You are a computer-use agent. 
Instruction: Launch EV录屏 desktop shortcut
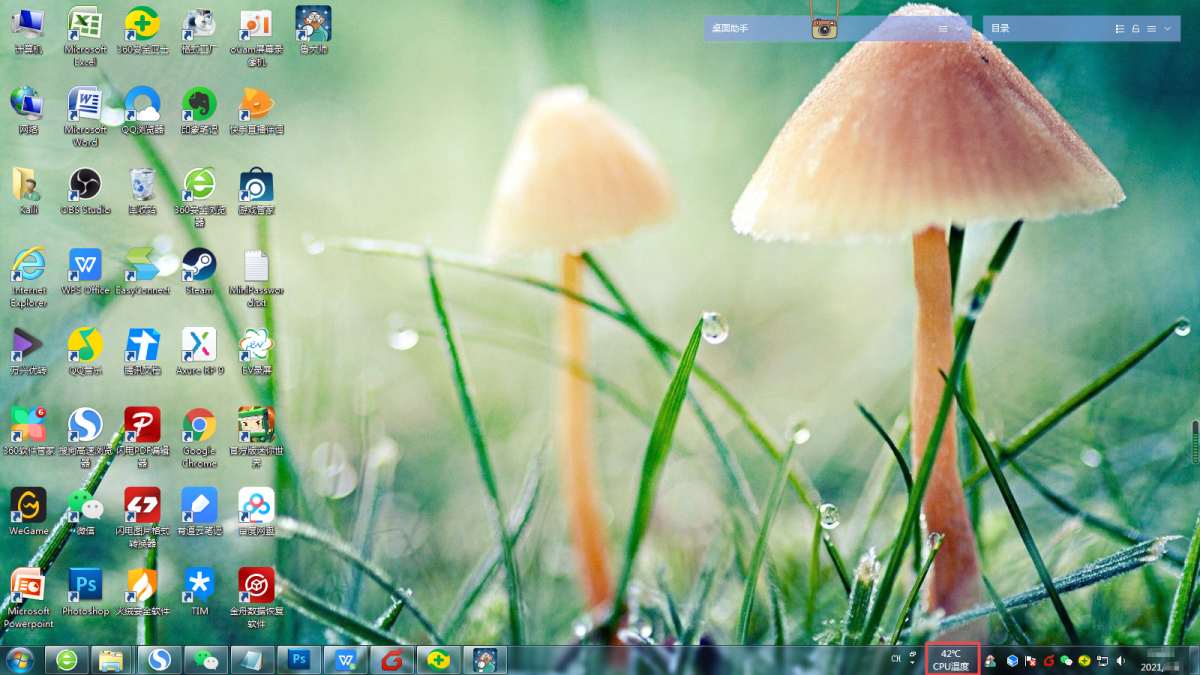(256, 351)
